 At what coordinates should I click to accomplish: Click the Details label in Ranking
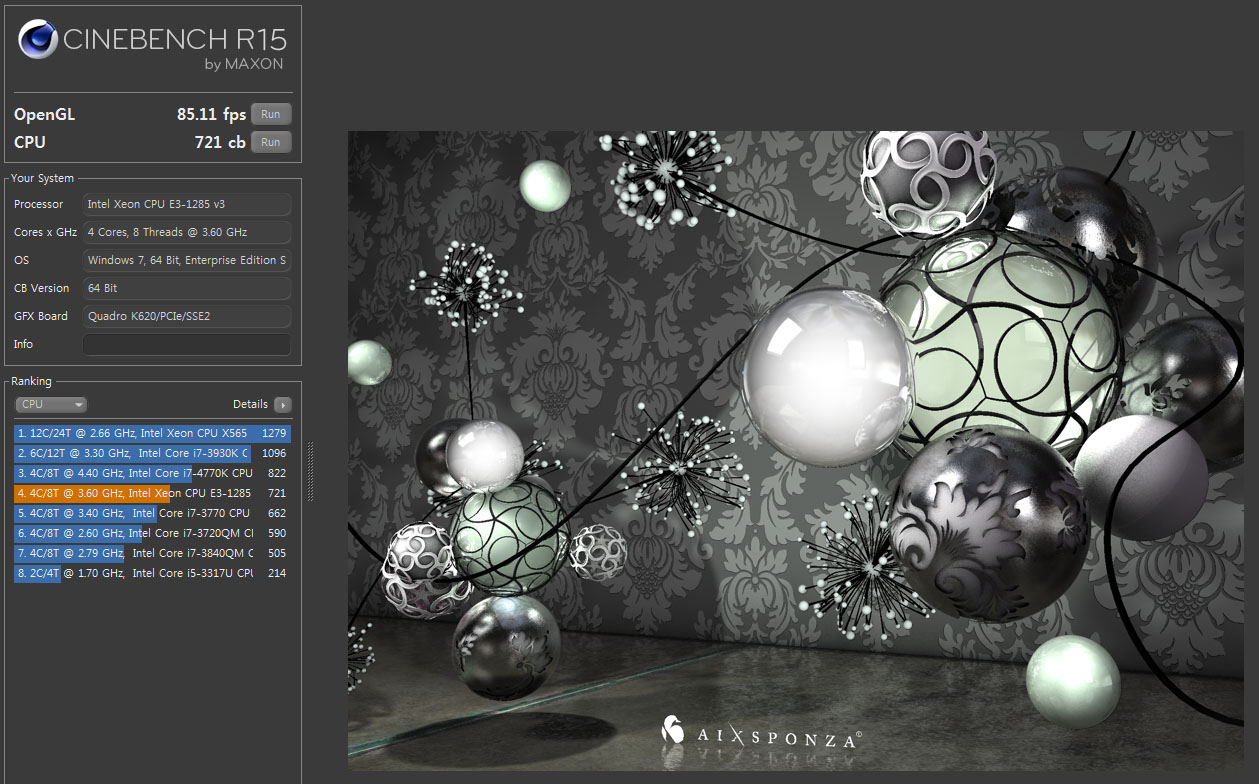[x=250, y=404]
